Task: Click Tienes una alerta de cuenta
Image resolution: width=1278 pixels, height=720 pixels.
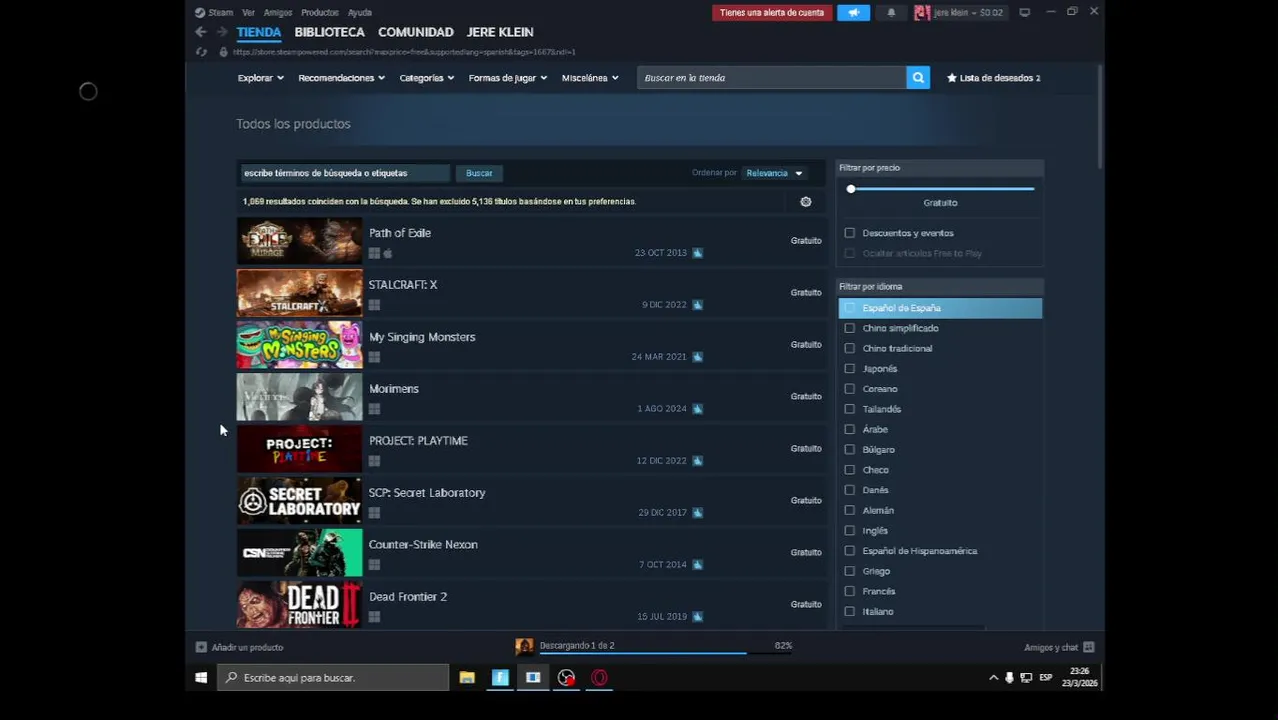Action: pos(772,13)
